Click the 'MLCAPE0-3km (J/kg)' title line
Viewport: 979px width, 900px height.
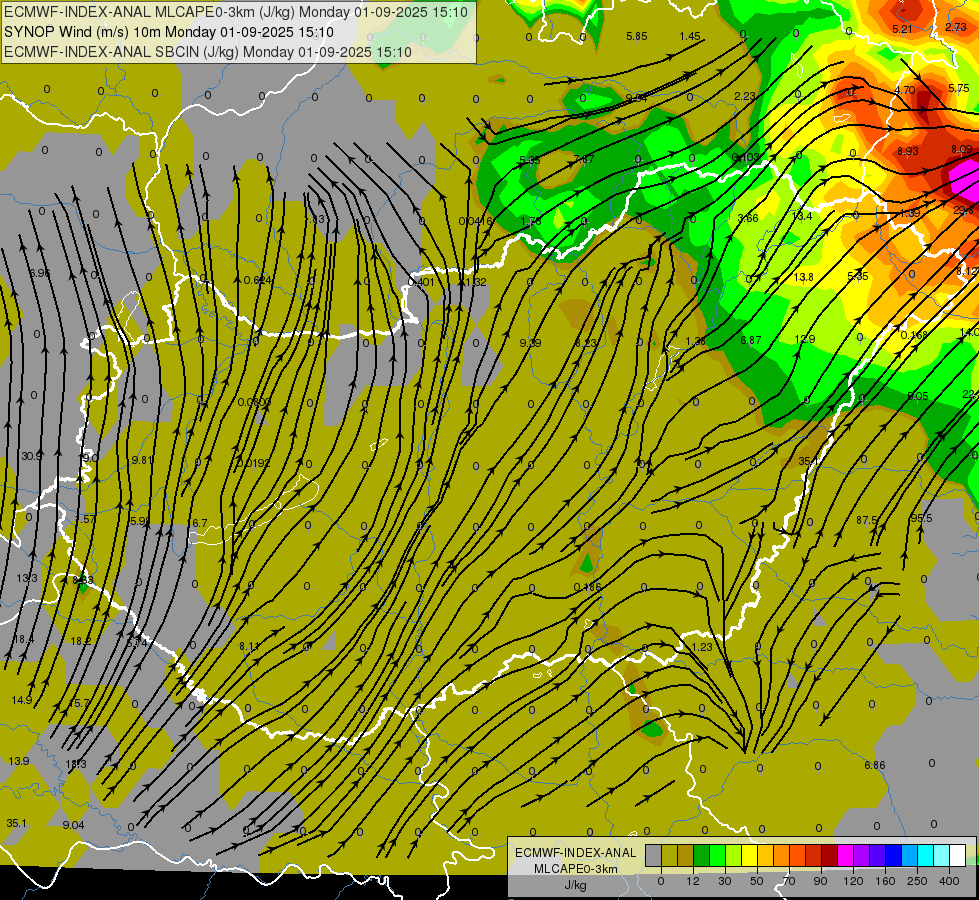[235, 12]
